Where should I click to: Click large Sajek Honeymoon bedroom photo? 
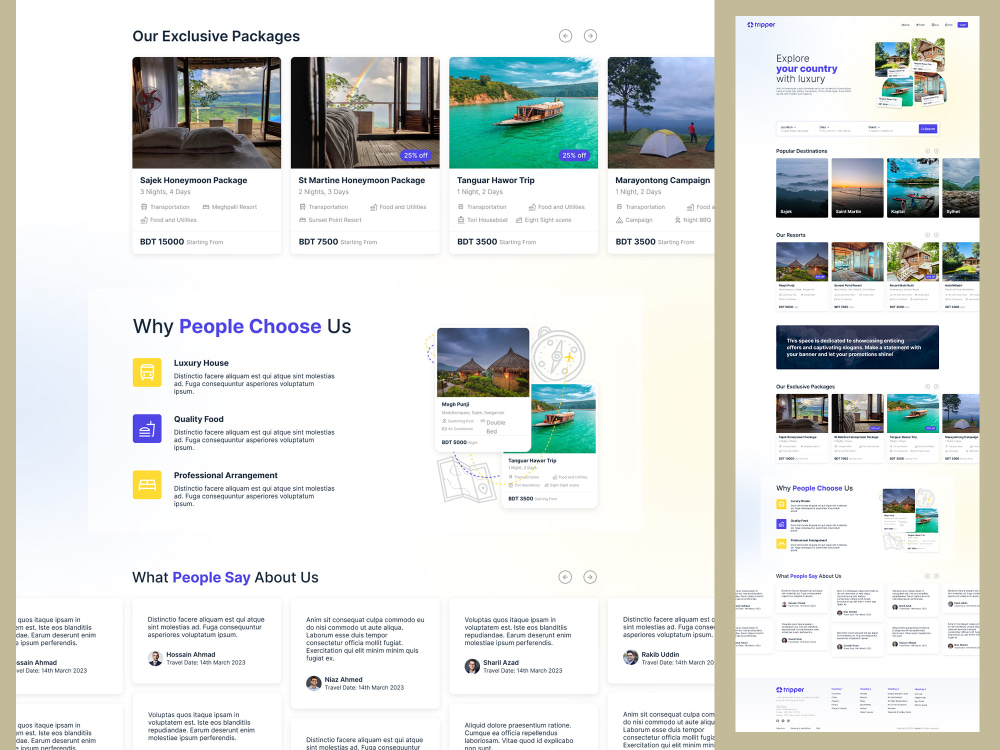(207, 113)
